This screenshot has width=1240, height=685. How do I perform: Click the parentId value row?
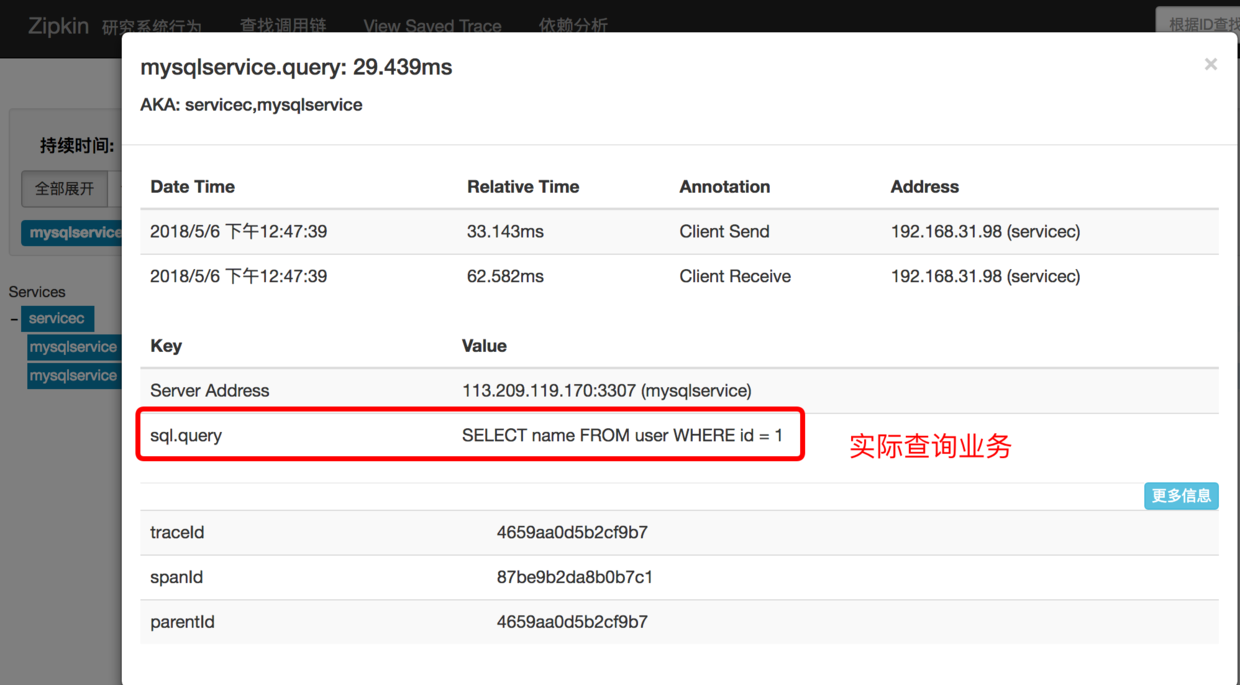[679, 622]
